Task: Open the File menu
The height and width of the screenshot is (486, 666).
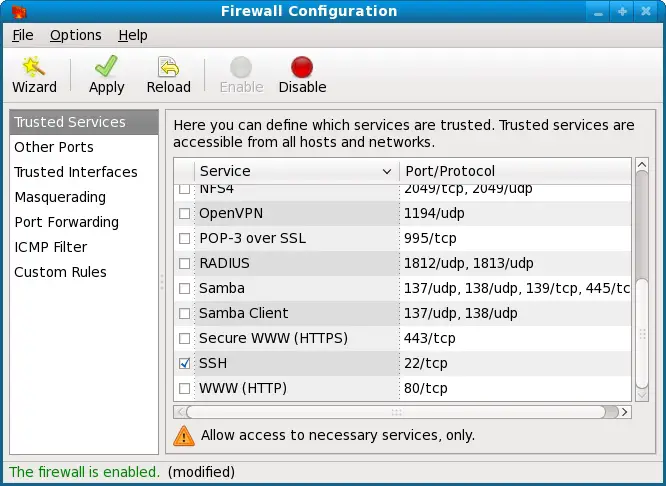Action: 22,35
